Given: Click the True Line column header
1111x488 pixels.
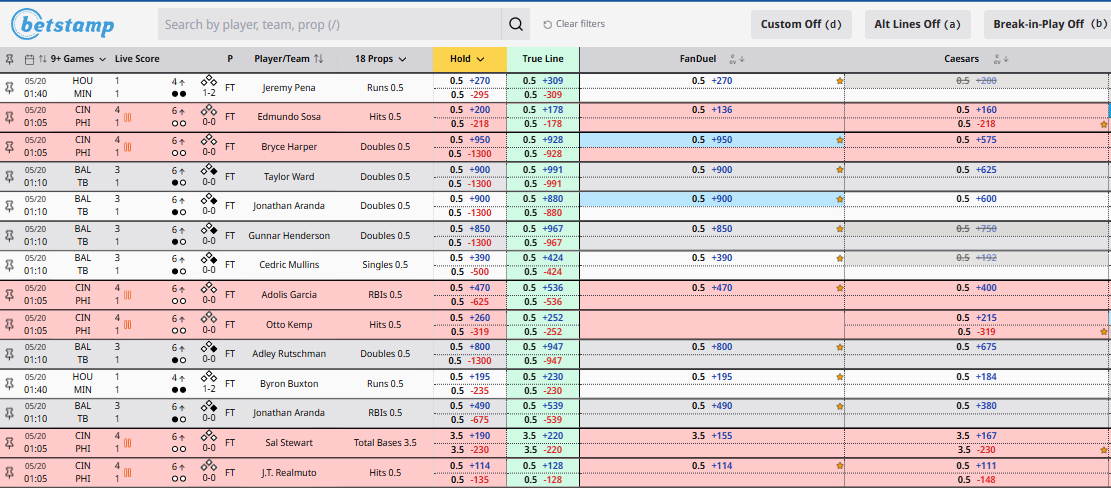Looking at the screenshot, I should (x=543, y=59).
